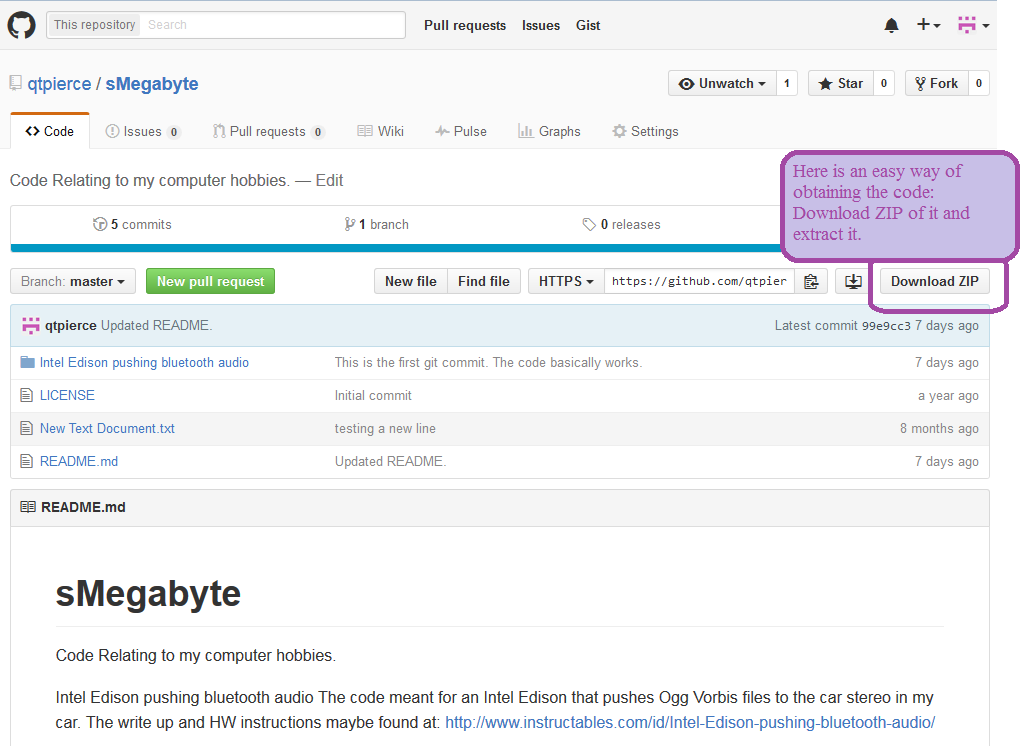Open the Updated README. commit message in header
This screenshot has height=746, width=1024.
click(156, 325)
